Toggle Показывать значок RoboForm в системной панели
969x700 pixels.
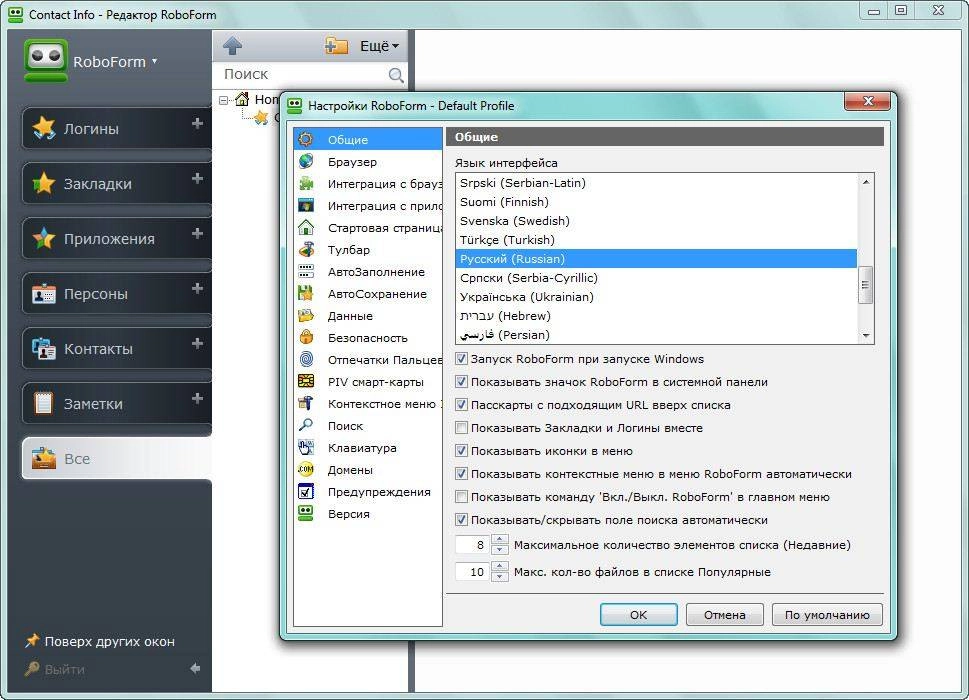[461, 382]
